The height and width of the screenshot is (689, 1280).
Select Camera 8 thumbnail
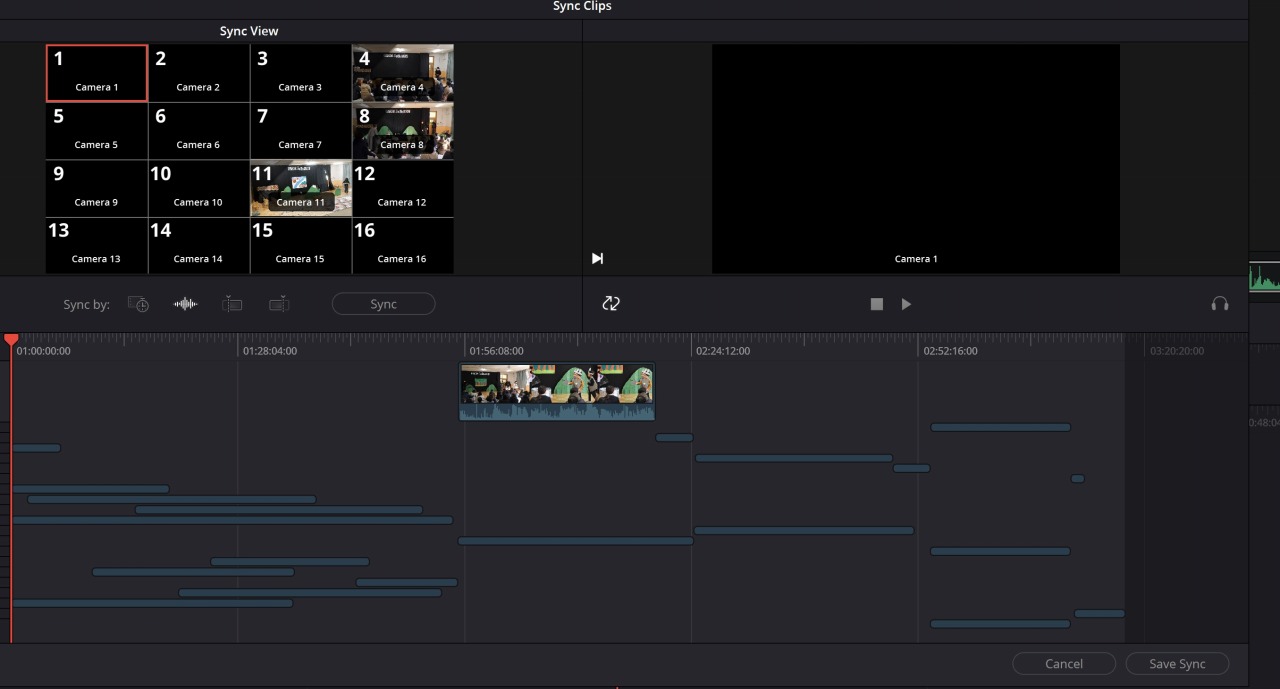(x=403, y=131)
